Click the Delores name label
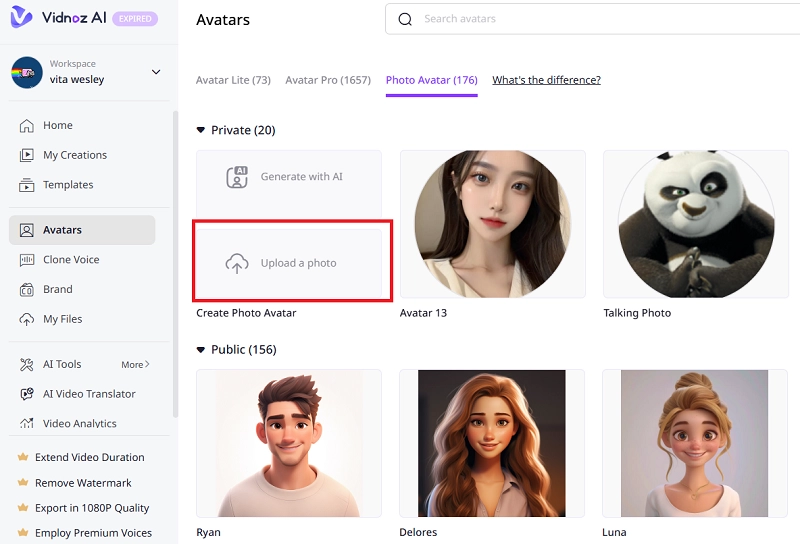Viewport: 800px width, 544px height. coord(418,532)
